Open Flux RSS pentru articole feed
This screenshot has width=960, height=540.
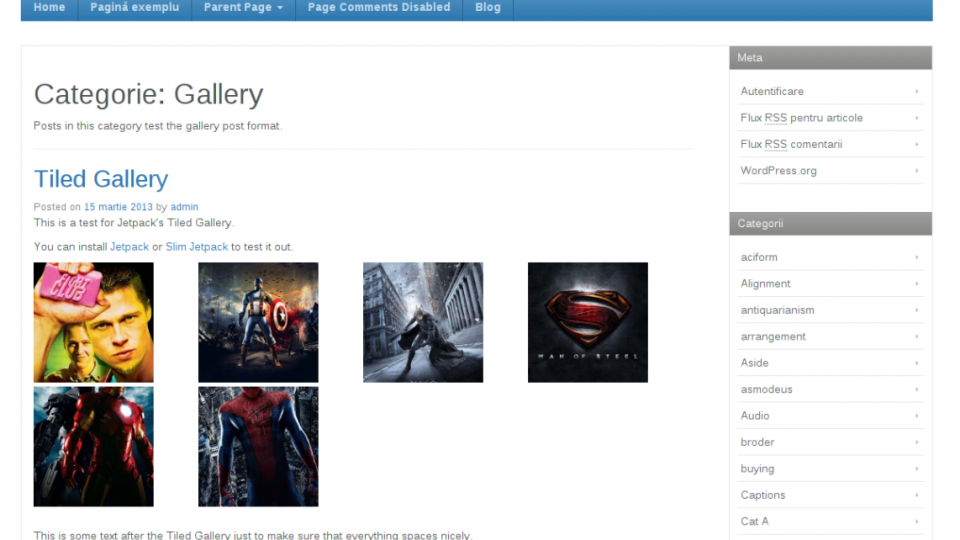click(x=801, y=118)
